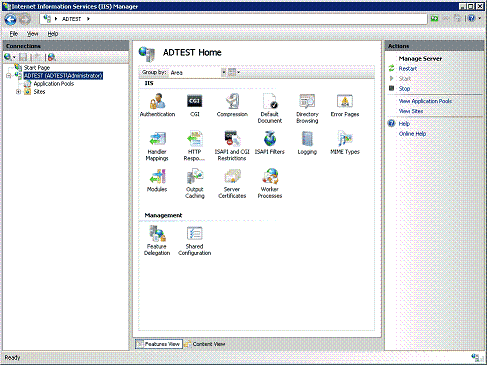Open the Authentication feature icon
Viewport: 487px width, 365px height.
click(157, 105)
